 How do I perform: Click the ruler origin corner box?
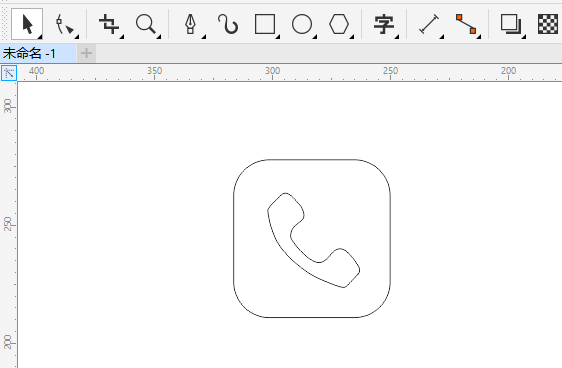[x=9, y=73]
